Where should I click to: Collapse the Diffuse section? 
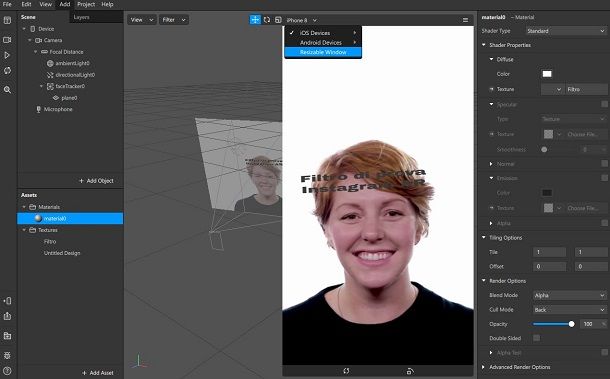click(x=491, y=60)
